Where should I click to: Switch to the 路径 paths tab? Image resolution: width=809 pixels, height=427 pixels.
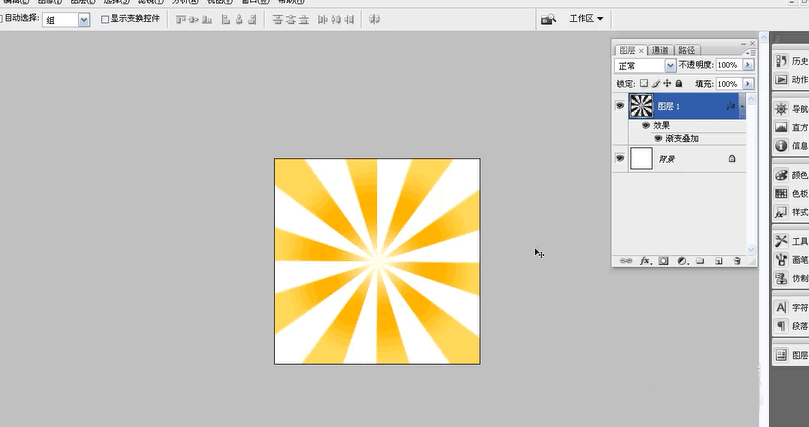pyautogui.click(x=687, y=50)
